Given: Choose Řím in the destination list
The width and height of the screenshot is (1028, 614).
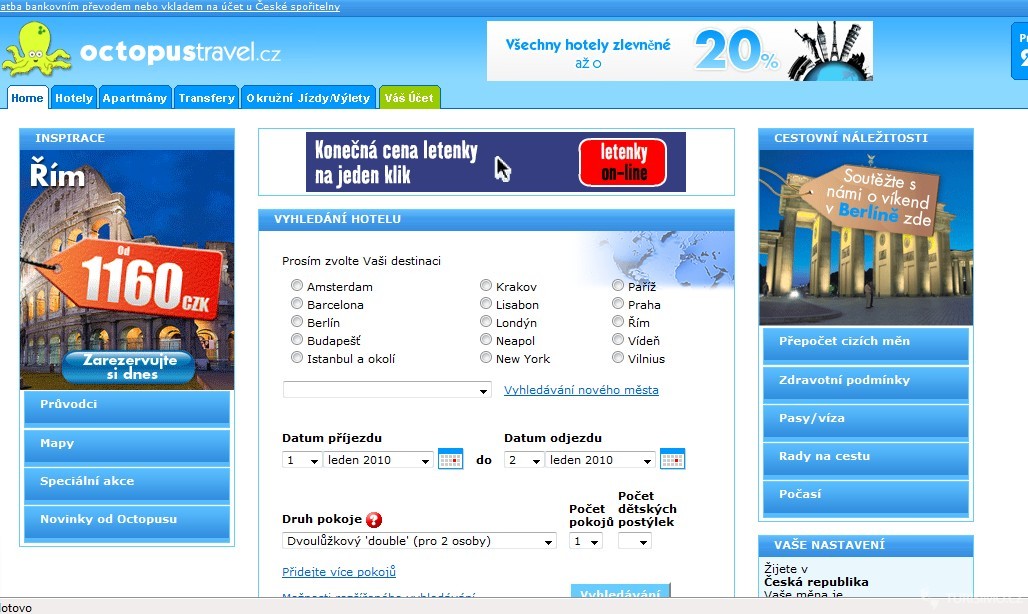Looking at the screenshot, I should tap(618, 322).
